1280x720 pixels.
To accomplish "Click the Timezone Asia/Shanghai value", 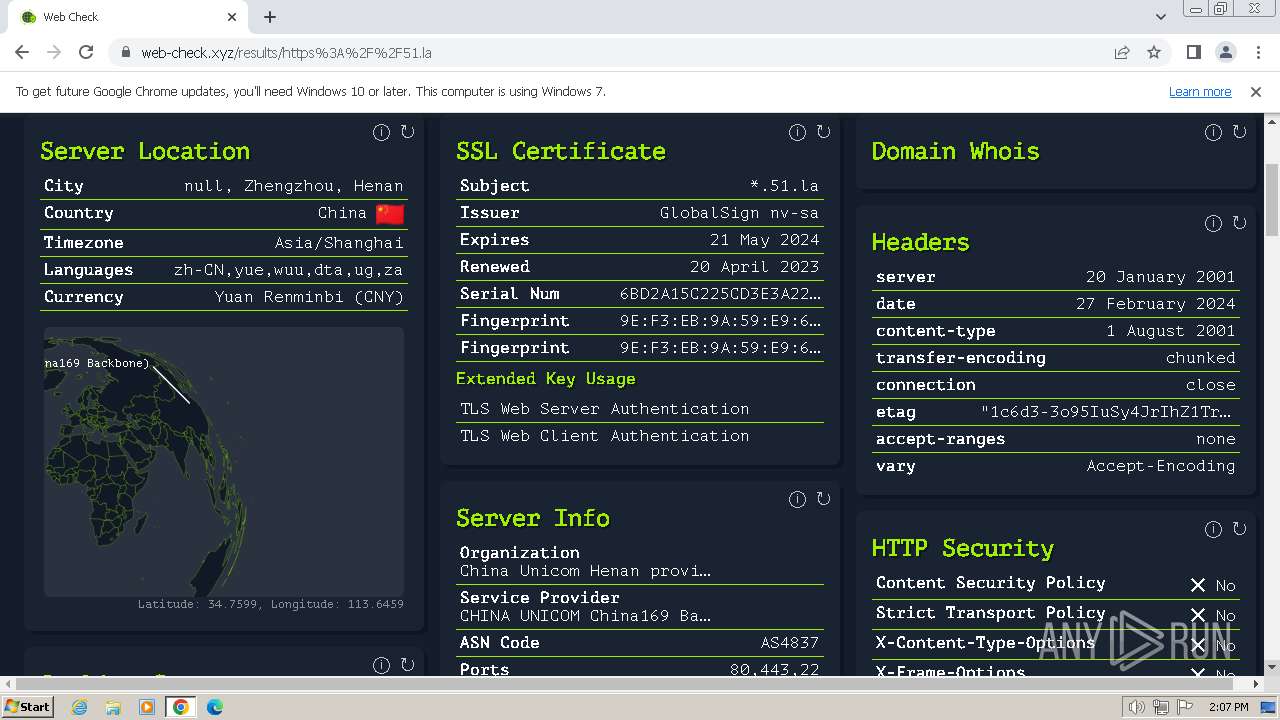I will pyautogui.click(x=339, y=243).
